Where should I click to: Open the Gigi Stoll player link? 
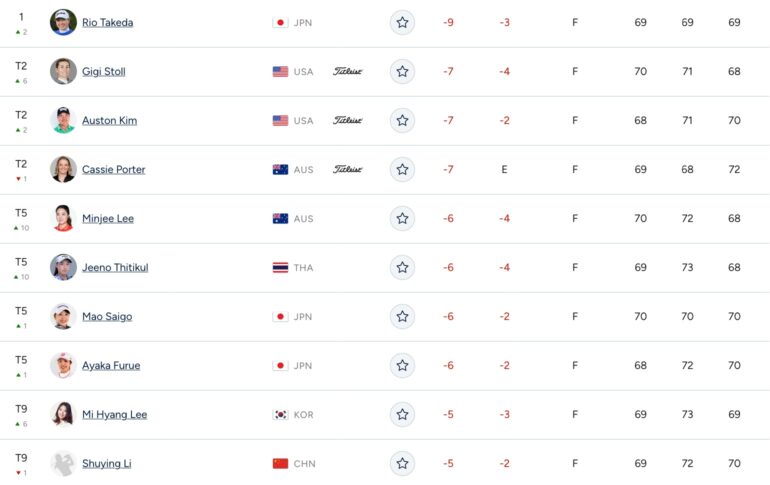pos(104,72)
